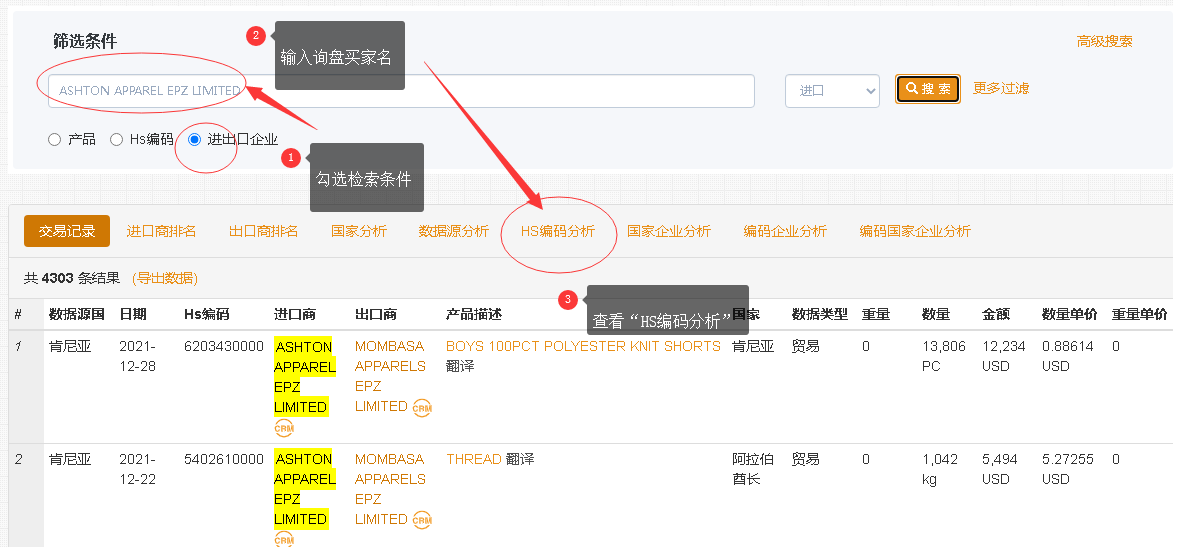Open row 2 exporter MOMBASA APPARELS EPZ LIMITED
Viewport: 1181px width, 547px height.
390,488
